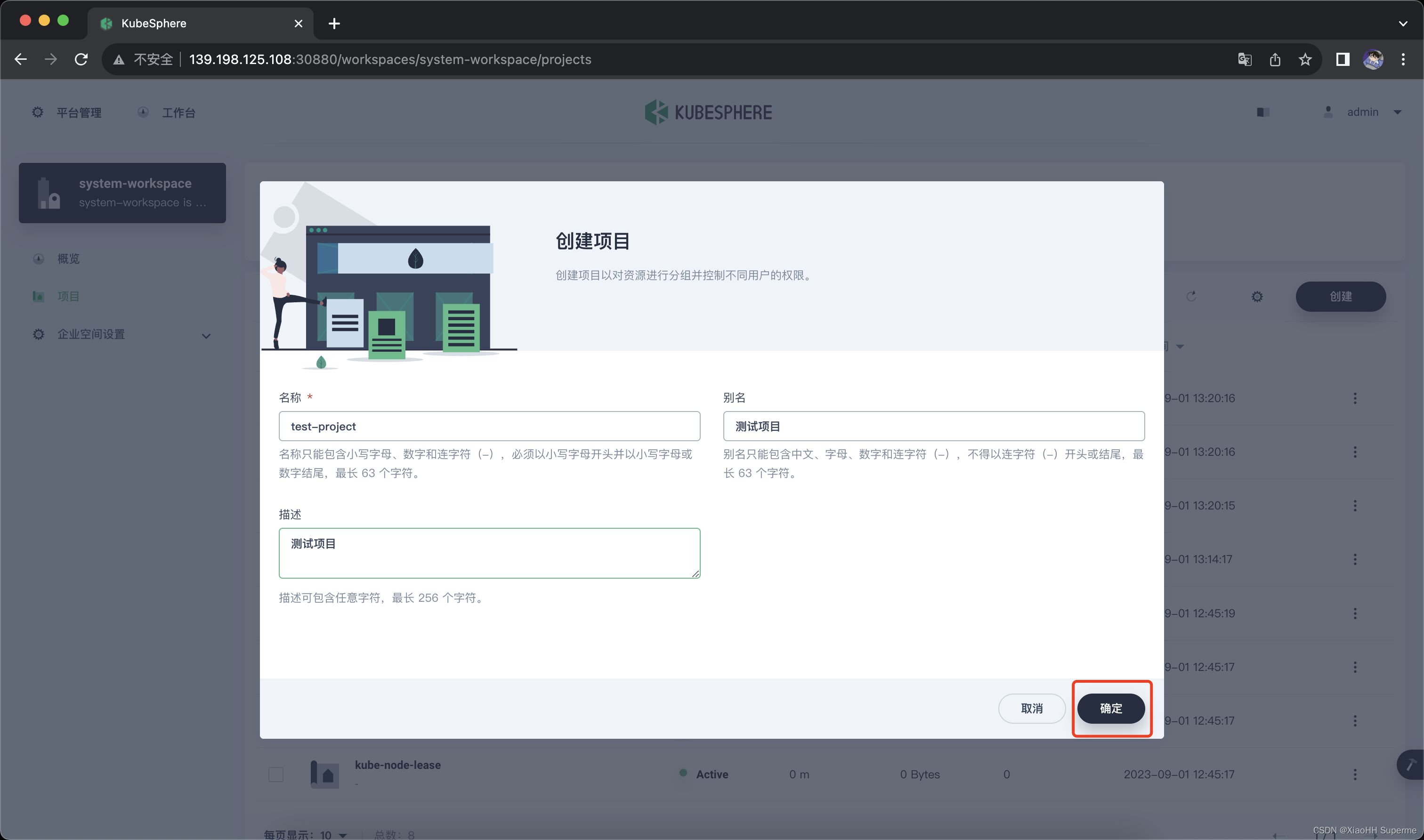
Task: Click the 取消 cancel button
Action: [1031, 708]
